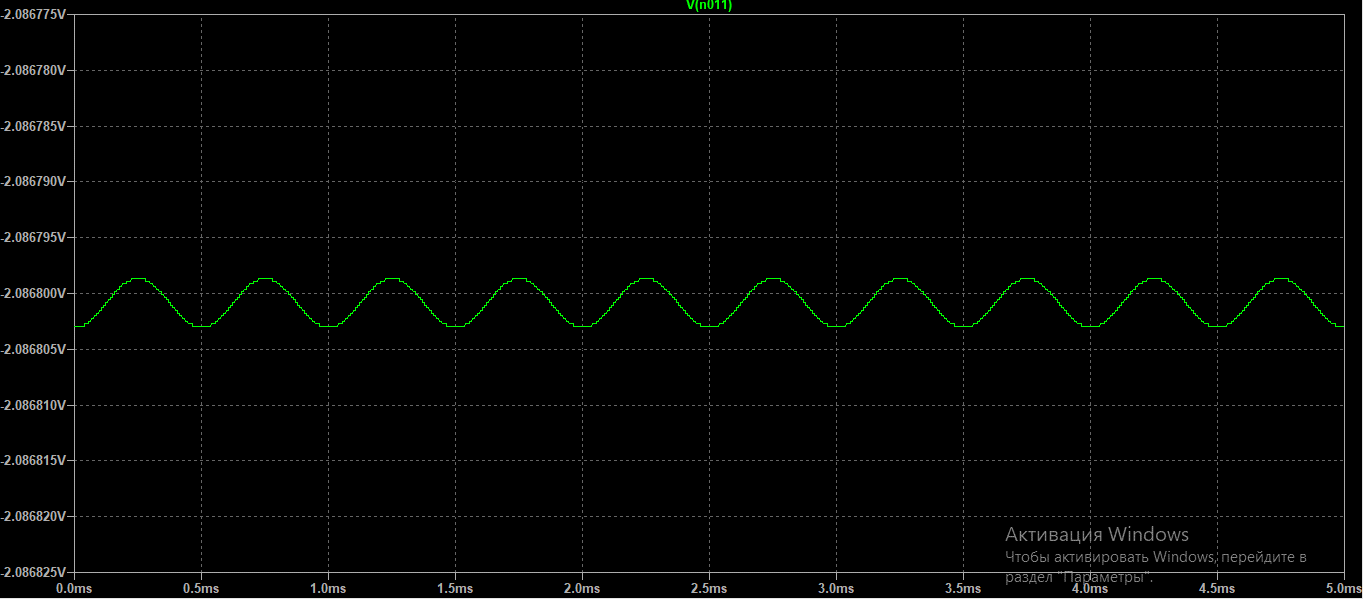Screen dimensions: 1364x599
Task: Click the -2.086820V vertical axis label
Action: (34, 517)
